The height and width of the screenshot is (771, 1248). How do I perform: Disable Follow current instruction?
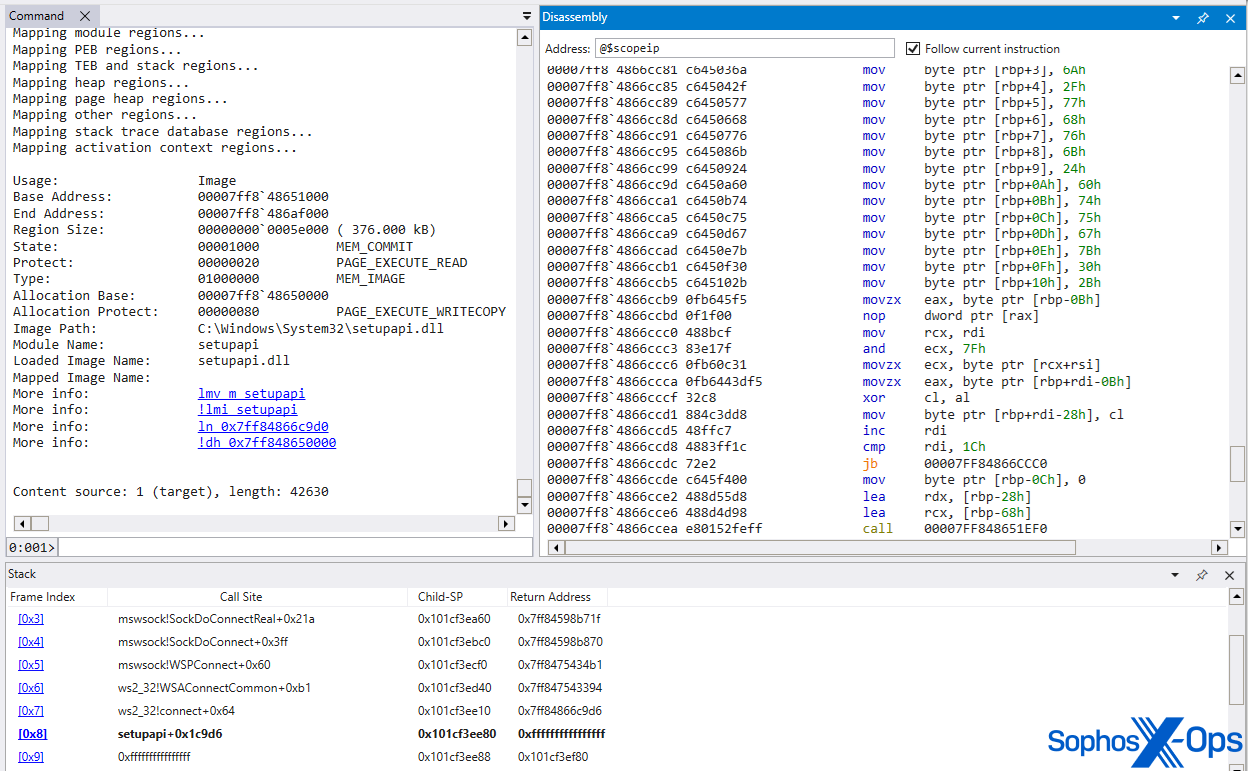click(x=914, y=47)
